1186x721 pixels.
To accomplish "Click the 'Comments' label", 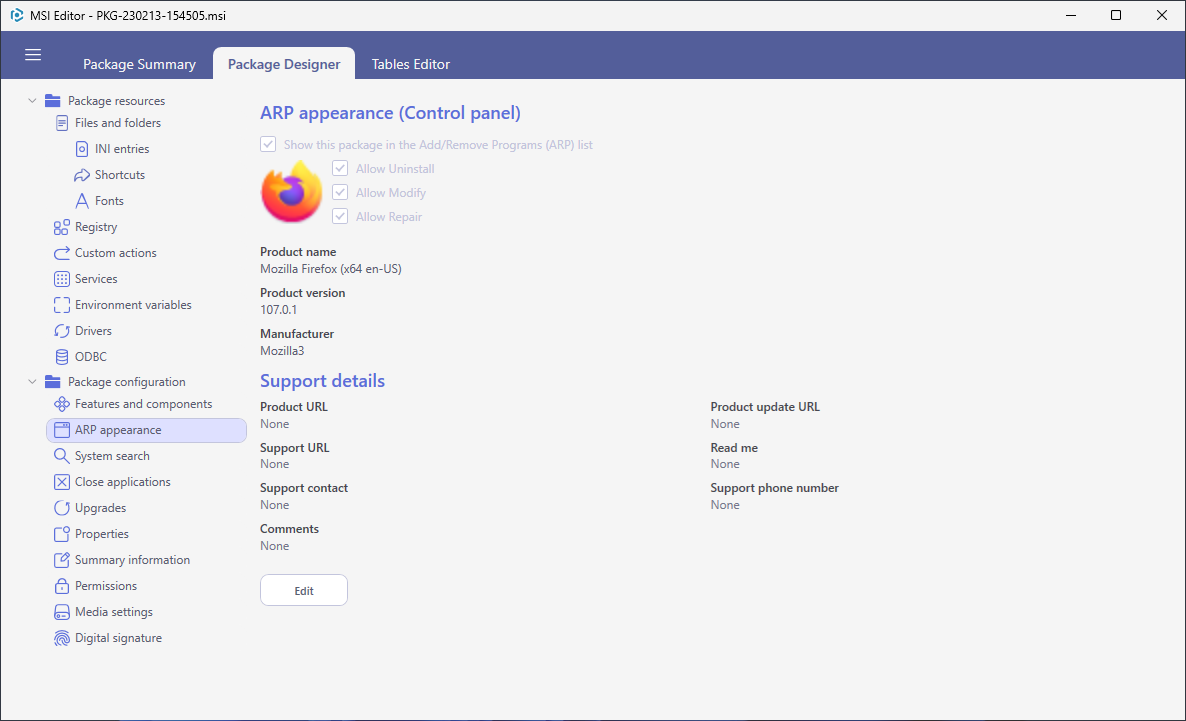I will pos(290,529).
